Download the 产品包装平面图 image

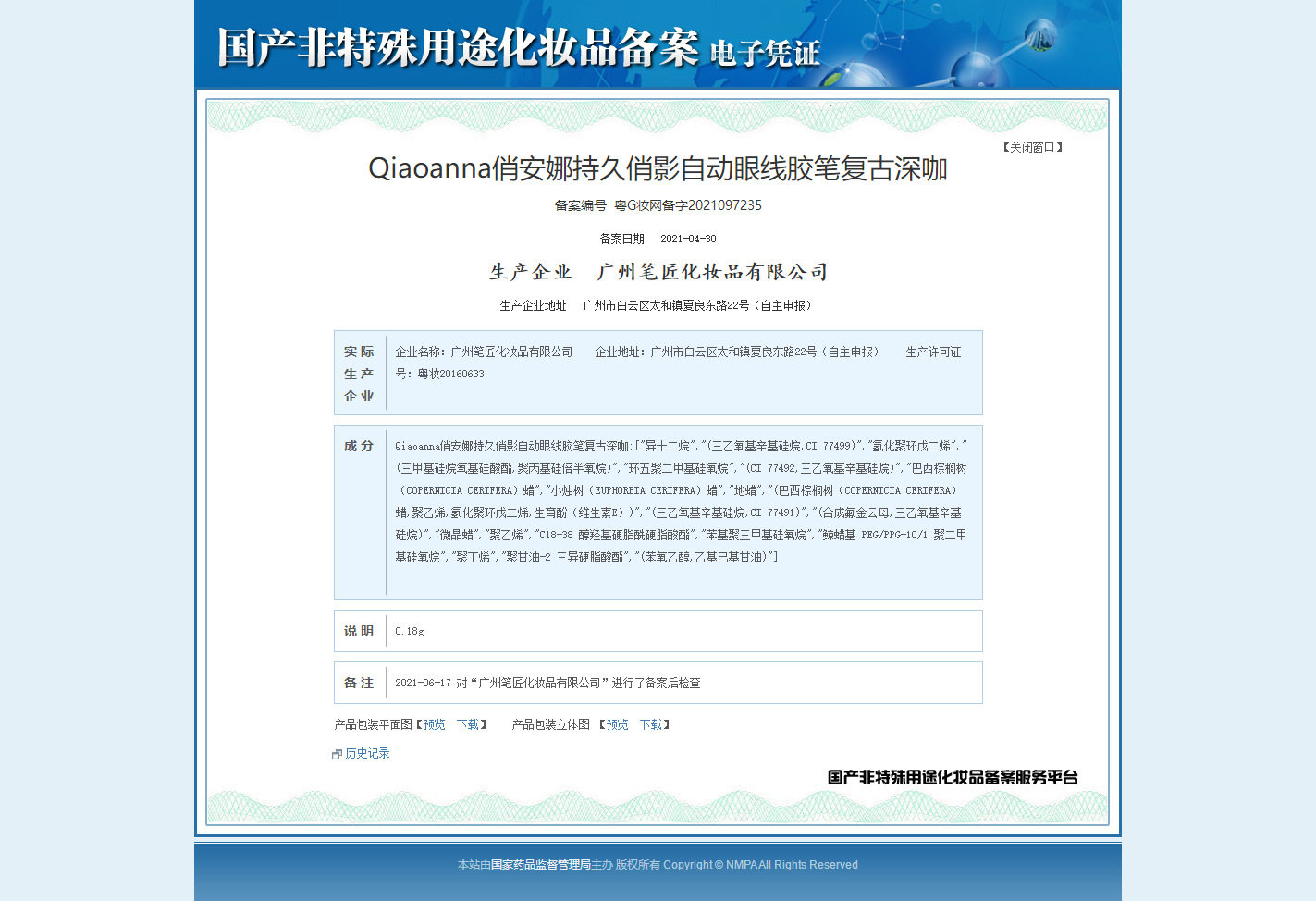pyautogui.click(x=468, y=724)
